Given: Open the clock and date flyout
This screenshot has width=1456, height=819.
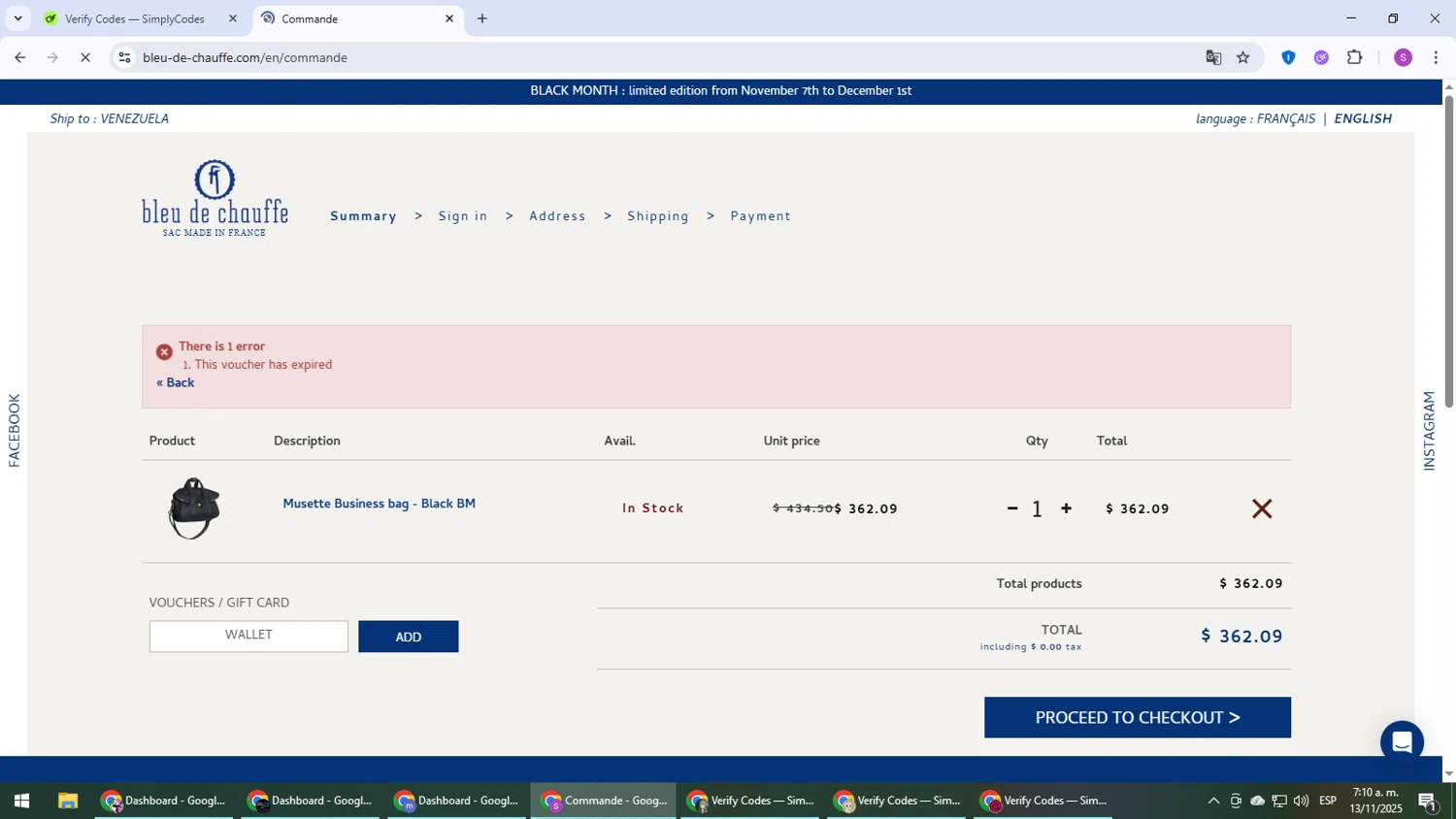Looking at the screenshot, I should click(x=1375, y=801).
